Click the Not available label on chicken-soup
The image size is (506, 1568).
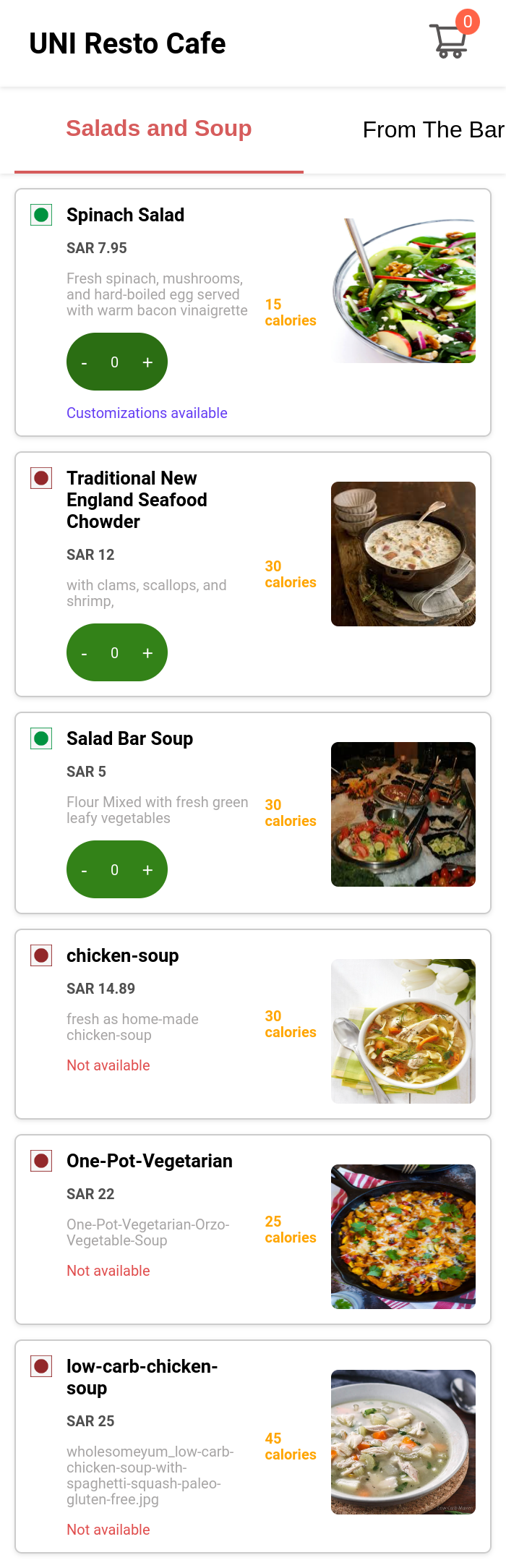(x=108, y=1065)
